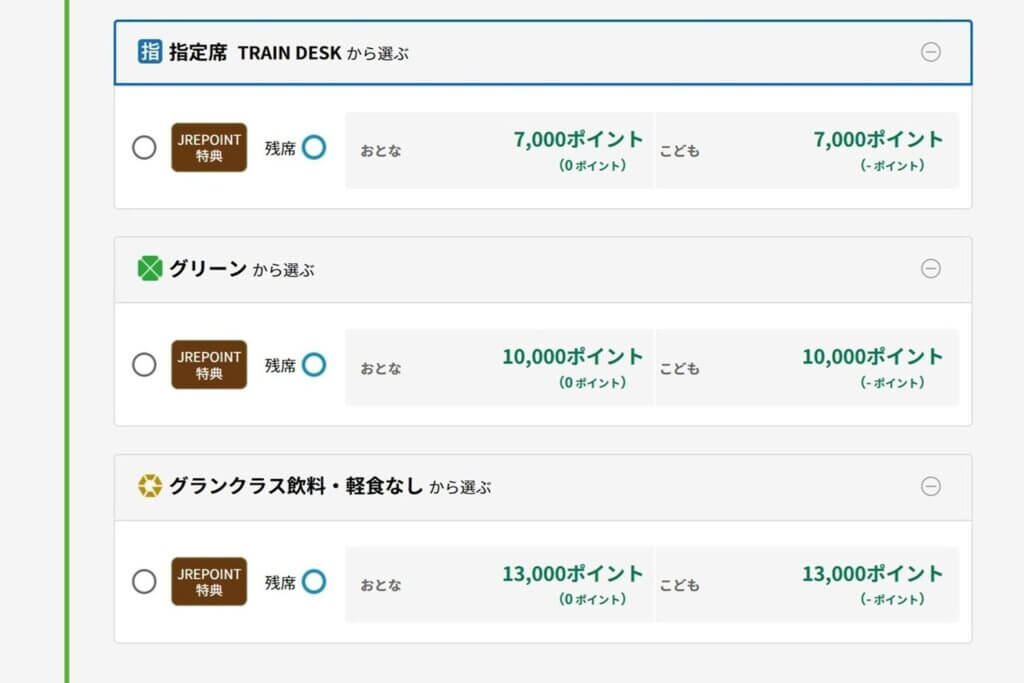The image size is (1024, 683).
Task: Click the JREPOINT 特典 badge in the グランクラス row
Action: [x=209, y=582]
